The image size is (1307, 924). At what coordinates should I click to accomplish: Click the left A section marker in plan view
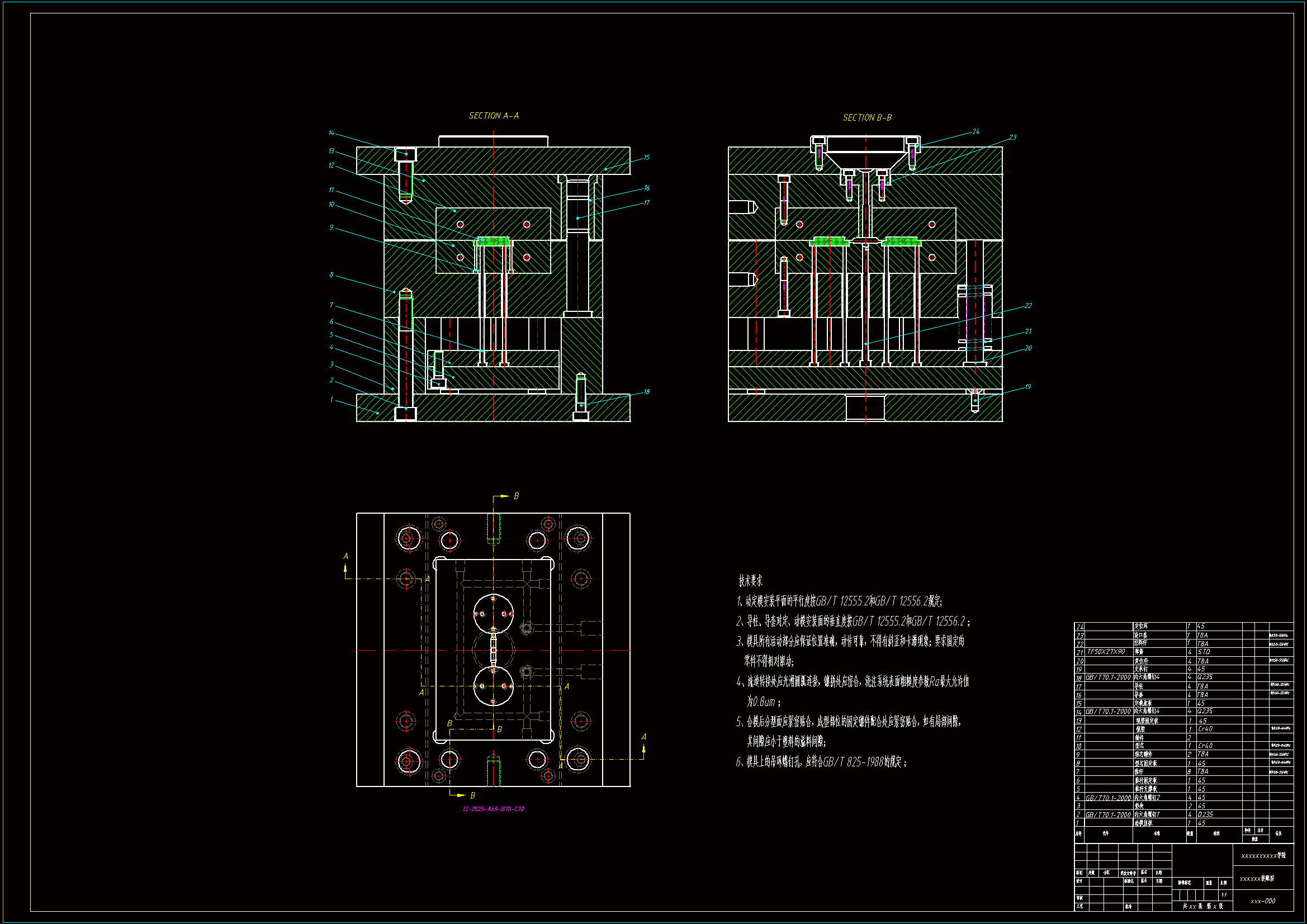pos(345,557)
